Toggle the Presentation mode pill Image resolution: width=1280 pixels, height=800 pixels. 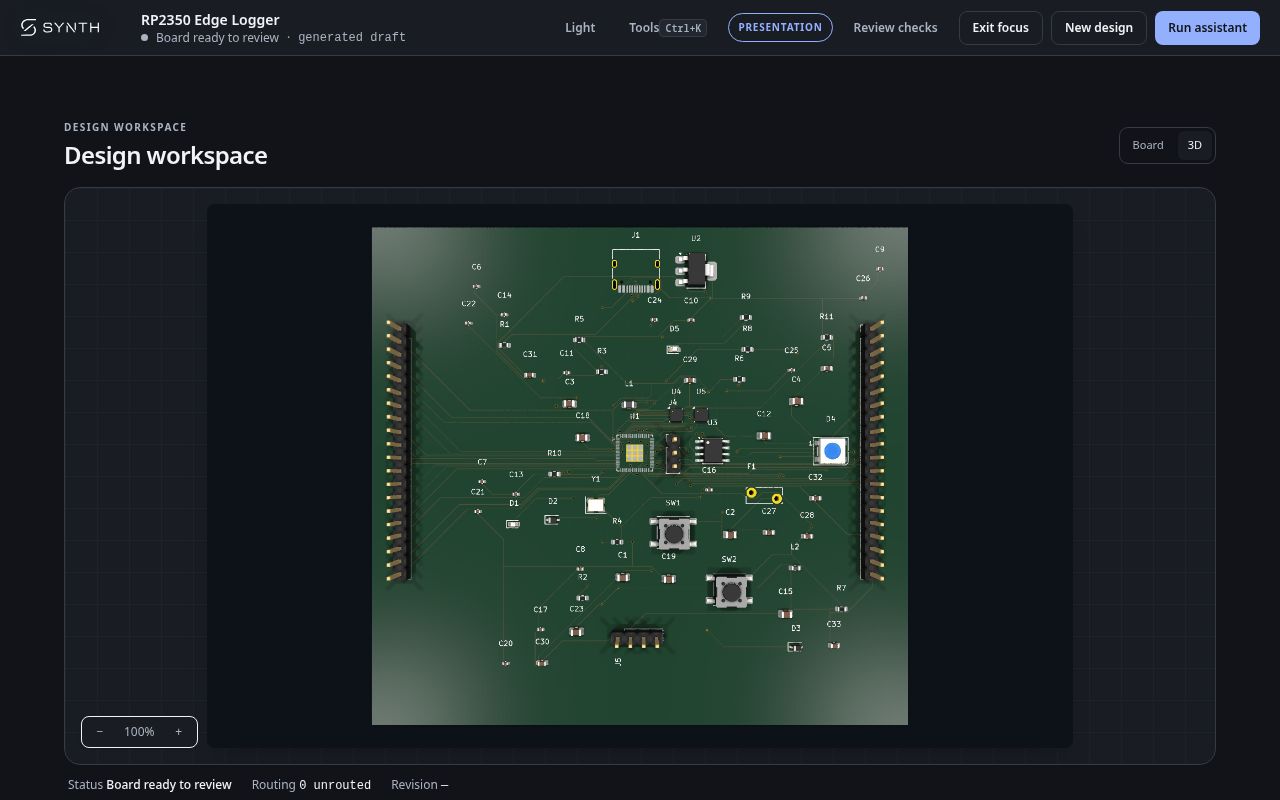[x=780, y=27]
